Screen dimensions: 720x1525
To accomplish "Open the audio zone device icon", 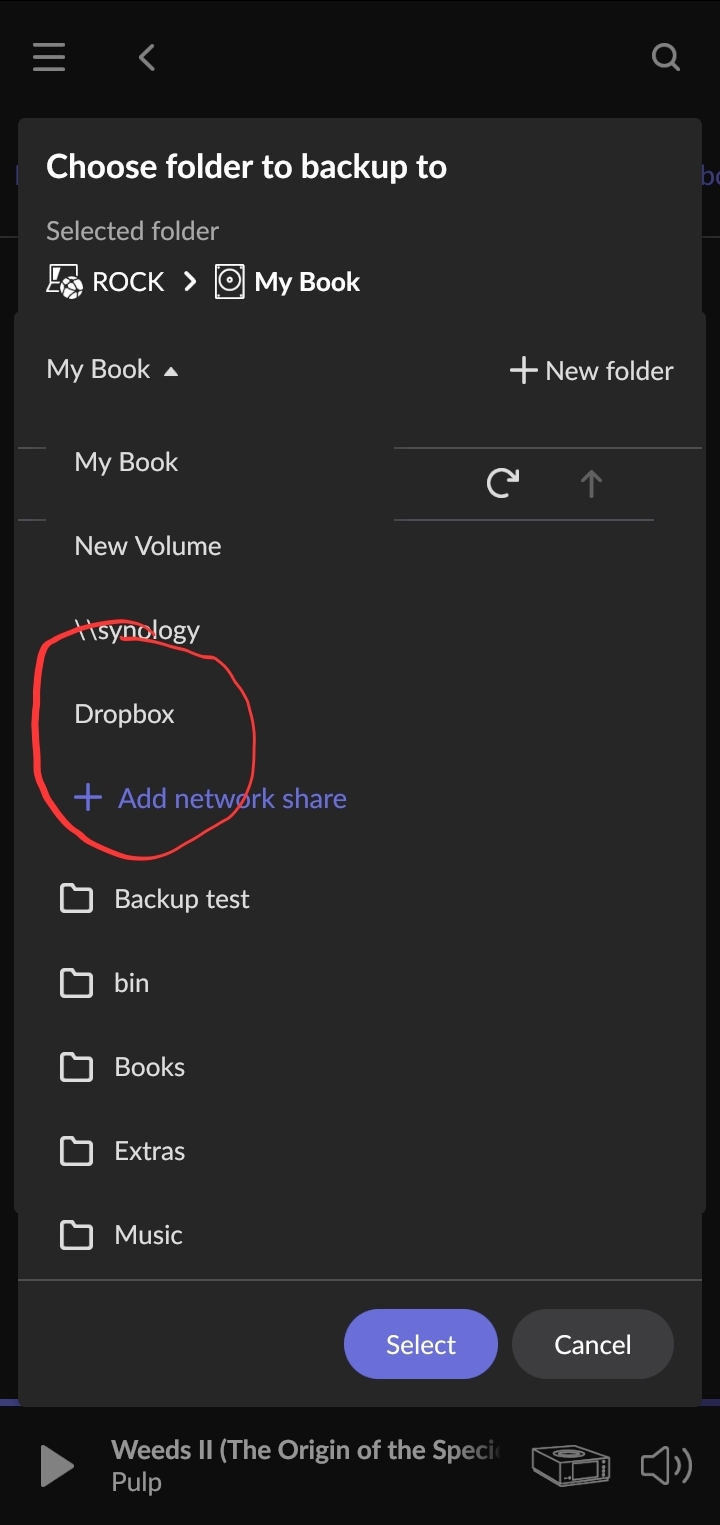I will pos(570,1466).
